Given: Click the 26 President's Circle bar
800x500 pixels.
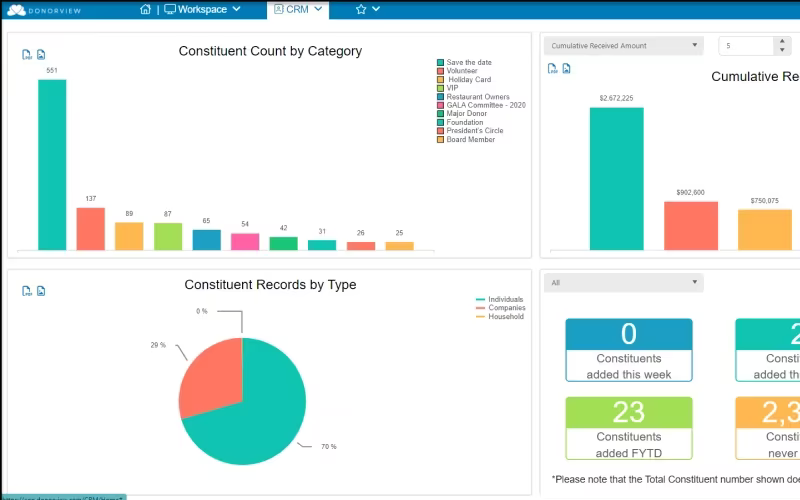Looking at the screenshot, I should 361,246.
